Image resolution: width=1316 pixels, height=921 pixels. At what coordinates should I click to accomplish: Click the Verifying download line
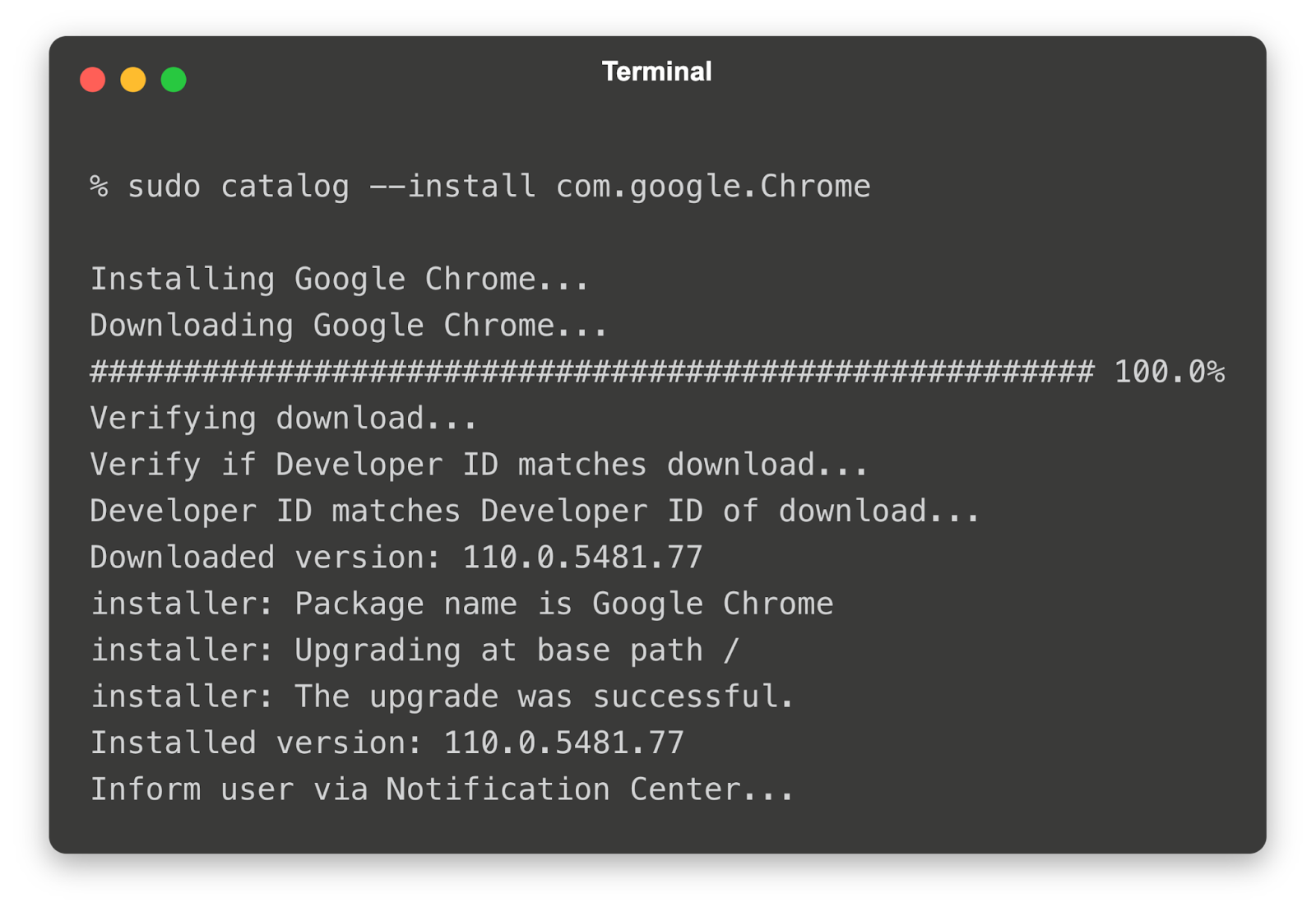[x=283, y=419]
